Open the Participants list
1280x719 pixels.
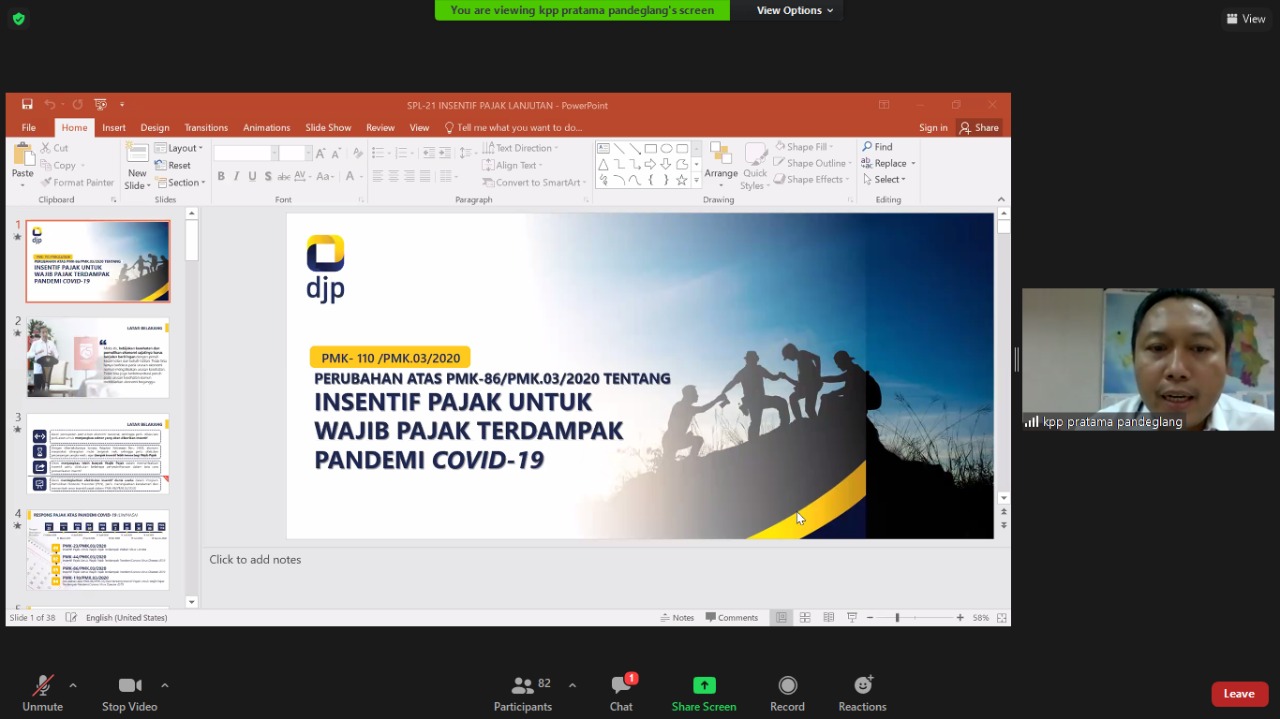[x=522, y=686]
